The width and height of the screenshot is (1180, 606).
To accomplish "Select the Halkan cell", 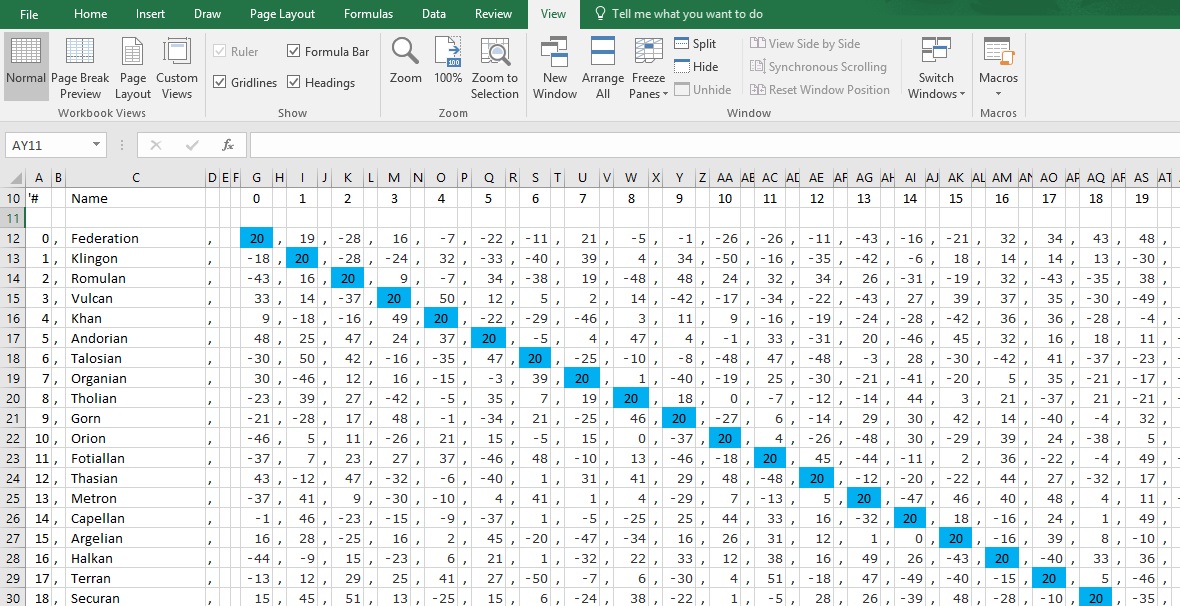I will (135, 559).
